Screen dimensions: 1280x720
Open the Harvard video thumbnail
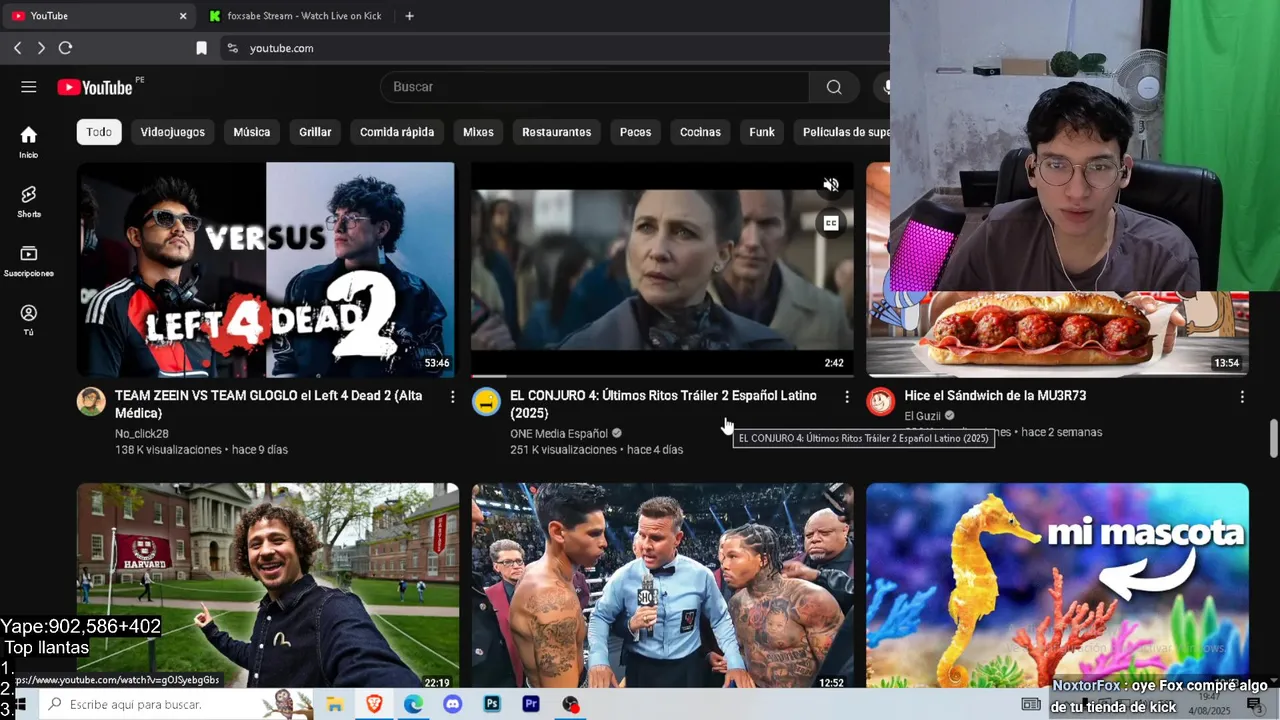(x=268, y=586)
